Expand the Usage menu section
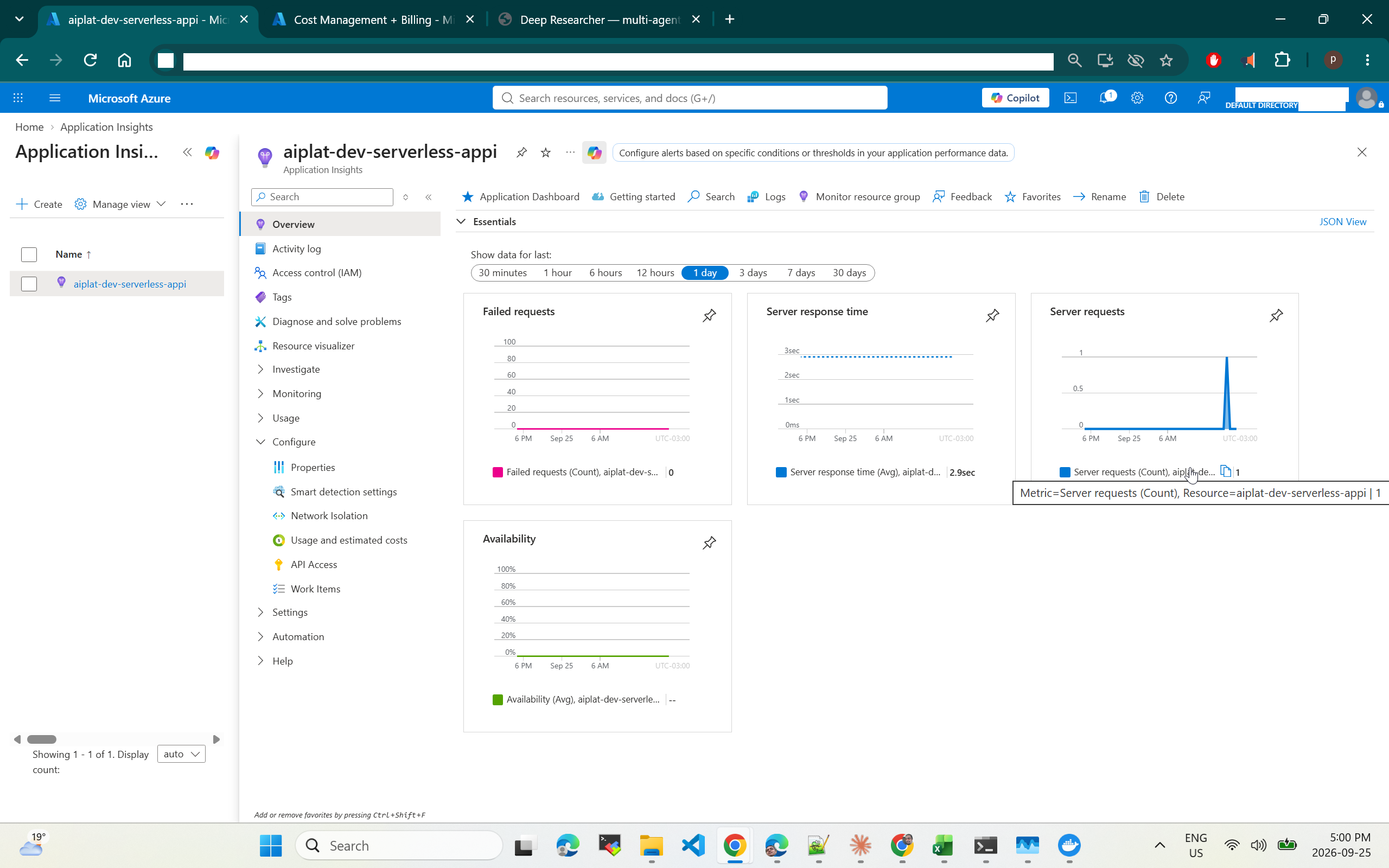Screen dimensions: 1389x868 tap(260, 418)
